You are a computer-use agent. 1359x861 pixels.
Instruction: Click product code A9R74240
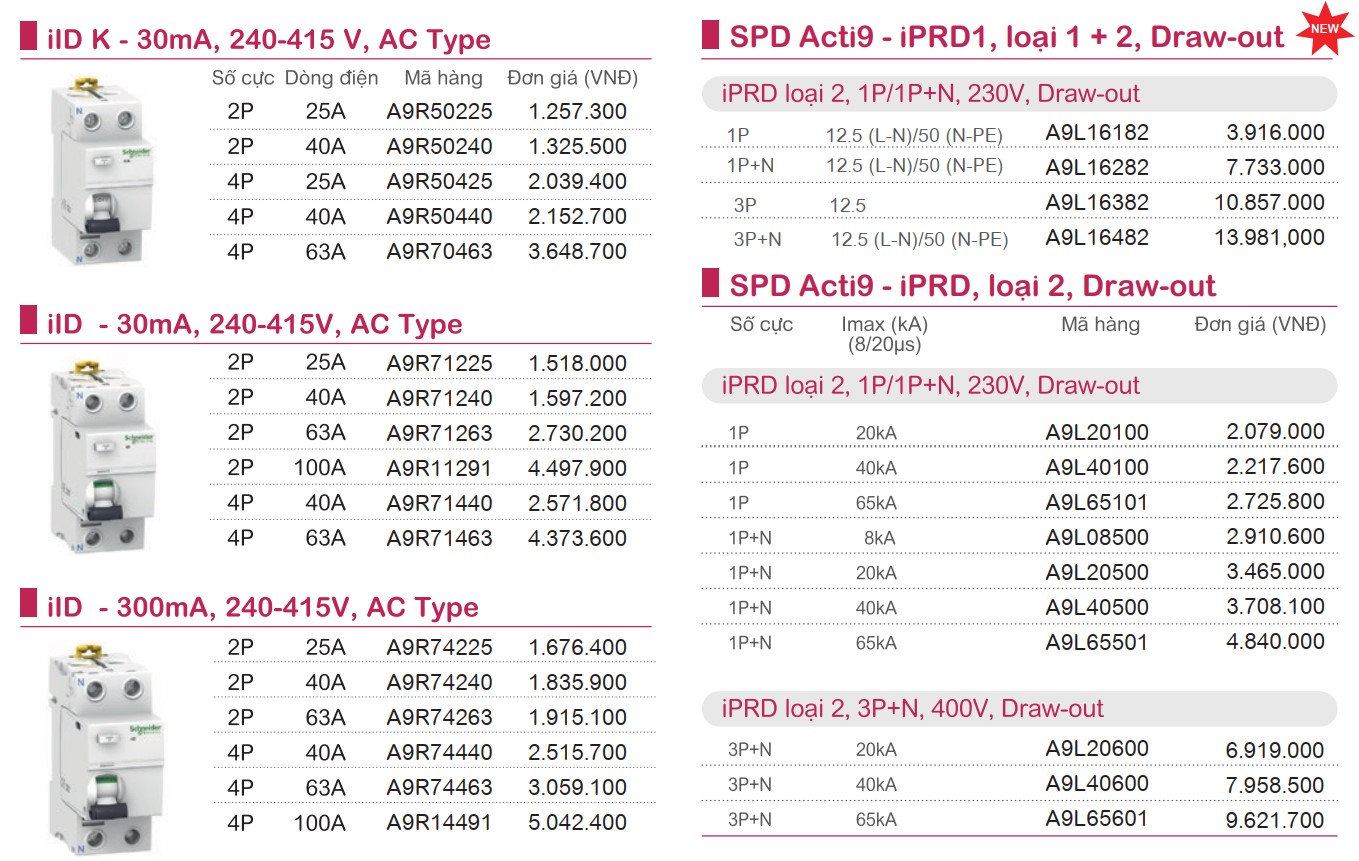(440, 683)
